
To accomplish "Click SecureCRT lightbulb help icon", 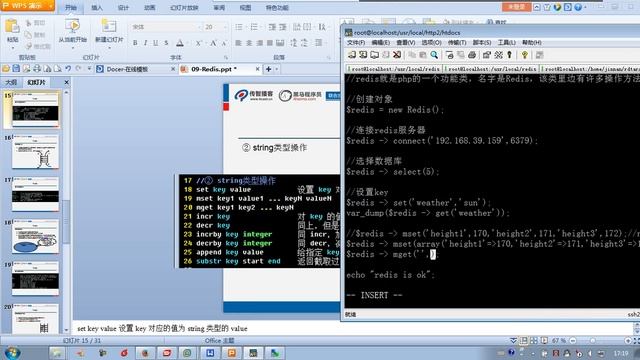I will [x=524, y=55].
